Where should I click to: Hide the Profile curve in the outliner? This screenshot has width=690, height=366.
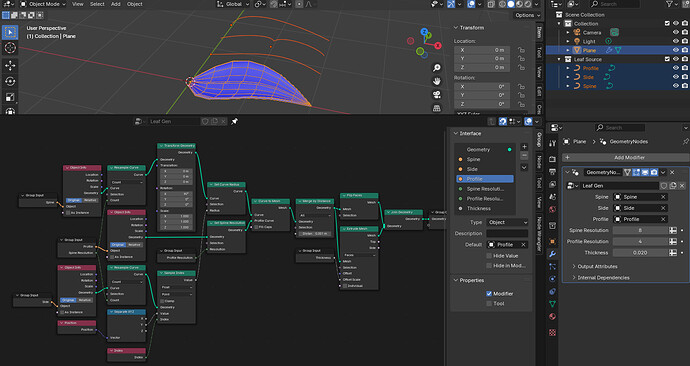(676, 68)
